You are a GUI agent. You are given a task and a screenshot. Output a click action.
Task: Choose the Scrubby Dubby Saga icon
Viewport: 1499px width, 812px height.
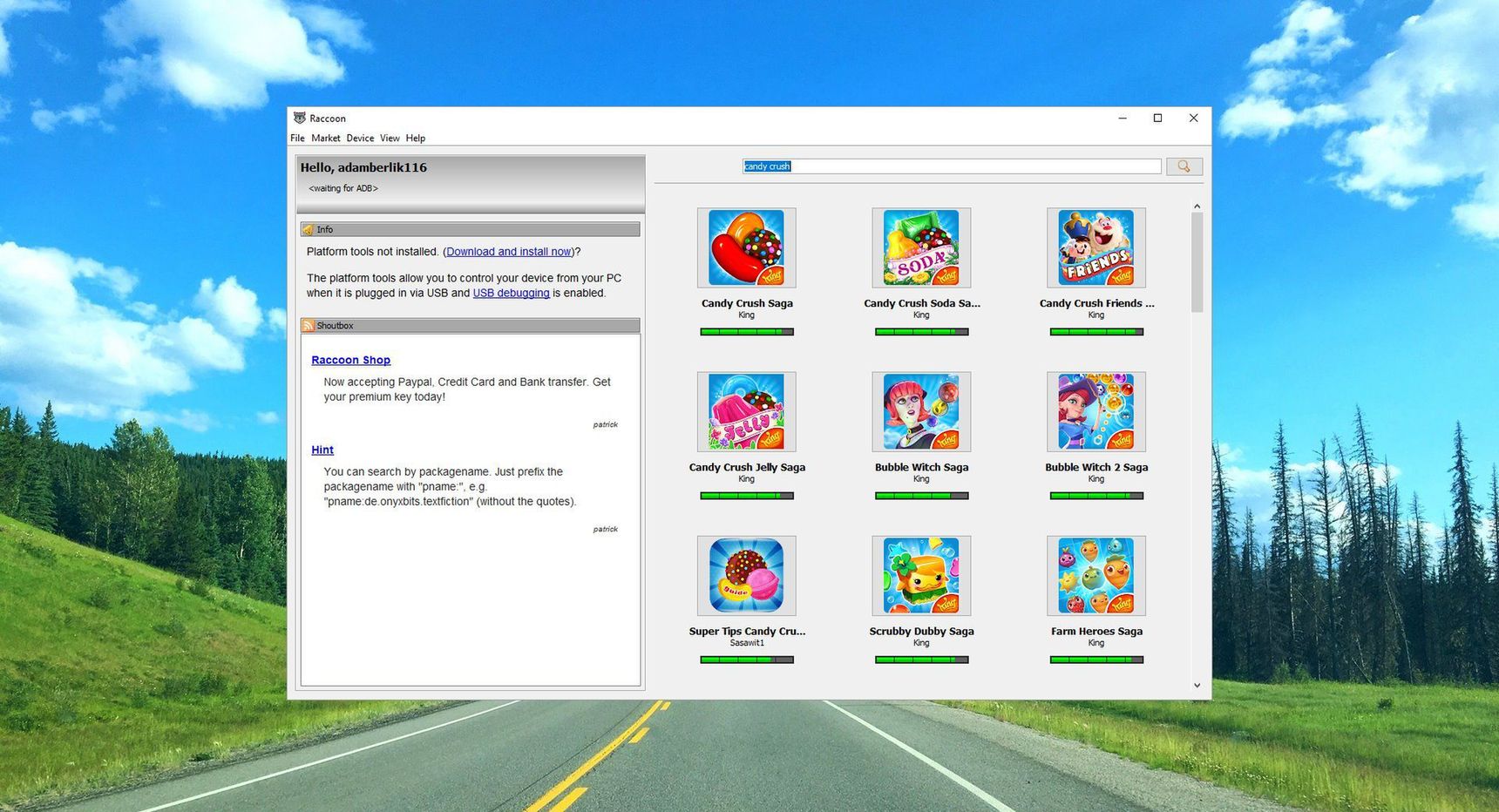coord(921,575)
